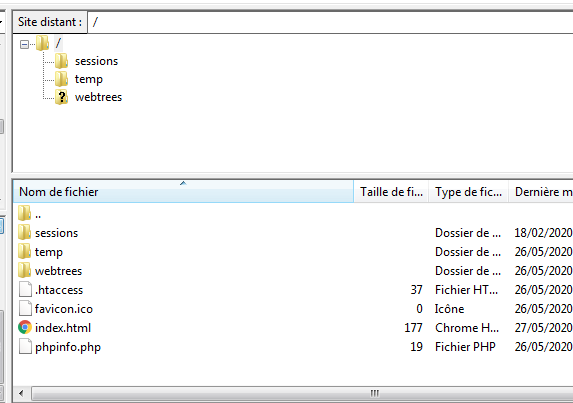573x403 pixels.
Task: Click the file icon beside .htaccess
Action: click(25, 289)
